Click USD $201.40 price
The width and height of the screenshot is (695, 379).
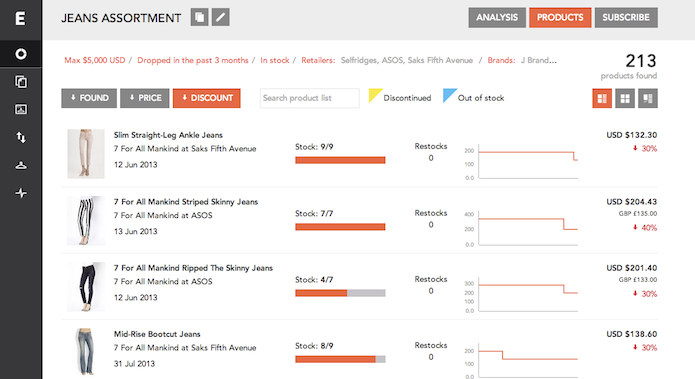[632, 268]
